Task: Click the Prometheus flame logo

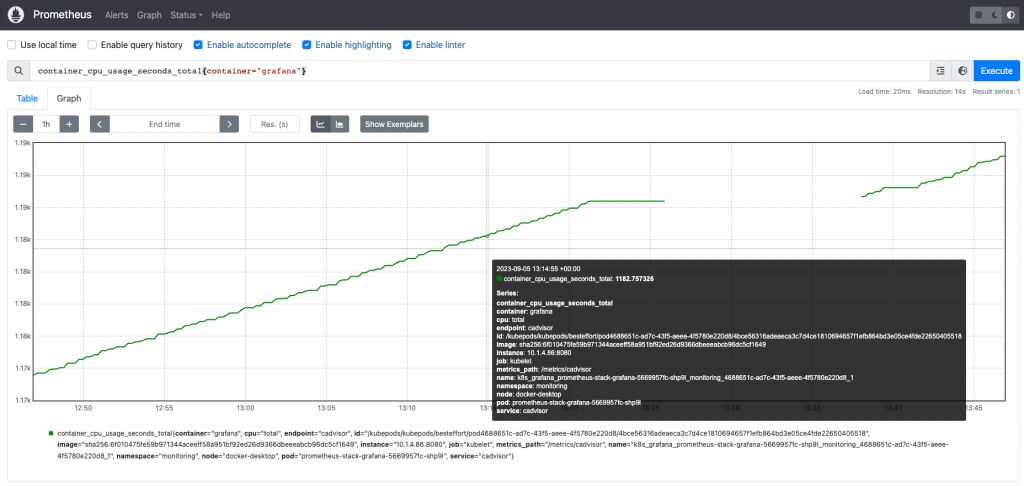Action: point(17,14)
